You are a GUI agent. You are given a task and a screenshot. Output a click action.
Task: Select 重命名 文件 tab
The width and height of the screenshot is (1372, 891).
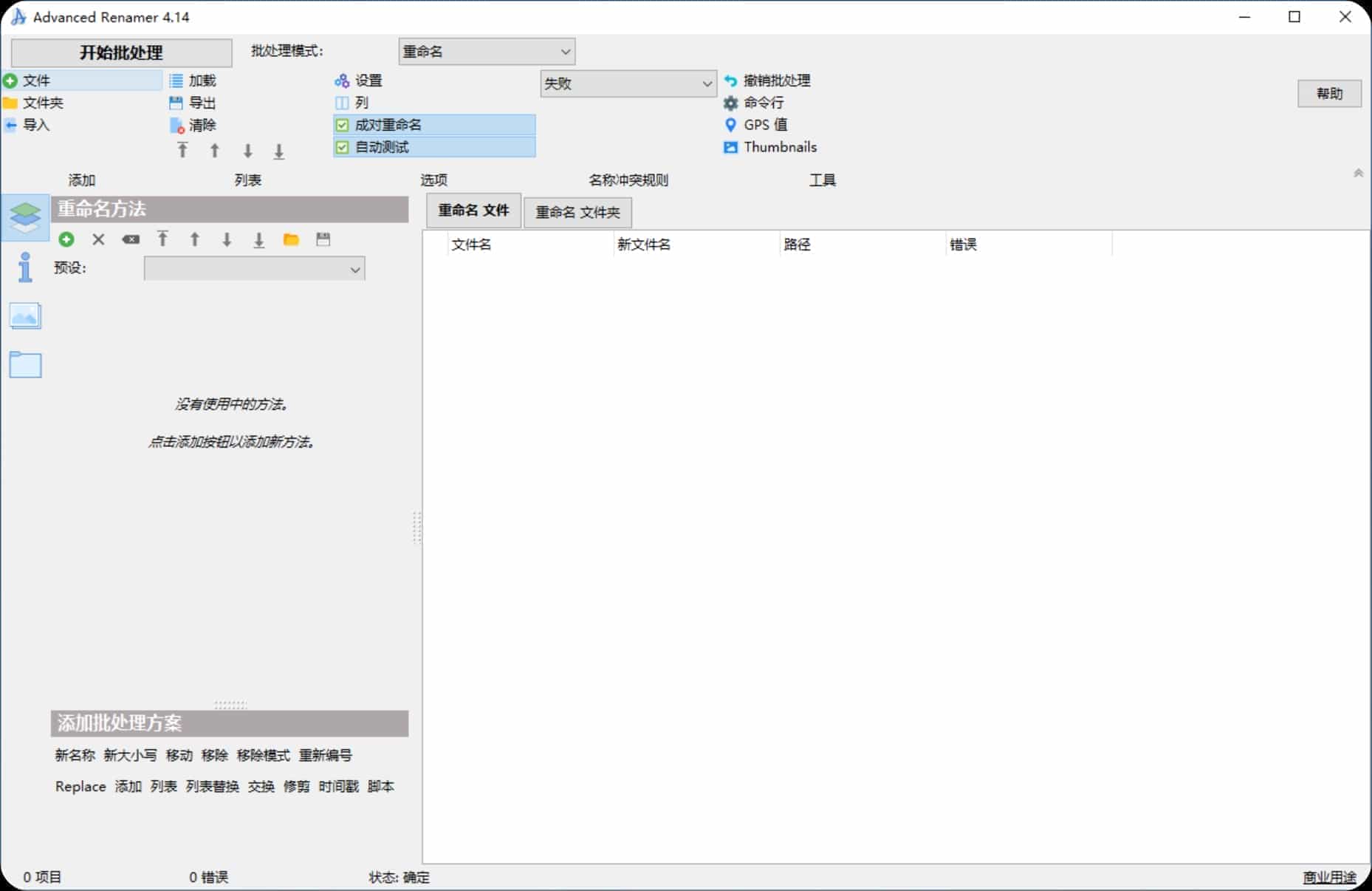click(x=473, y=211)
